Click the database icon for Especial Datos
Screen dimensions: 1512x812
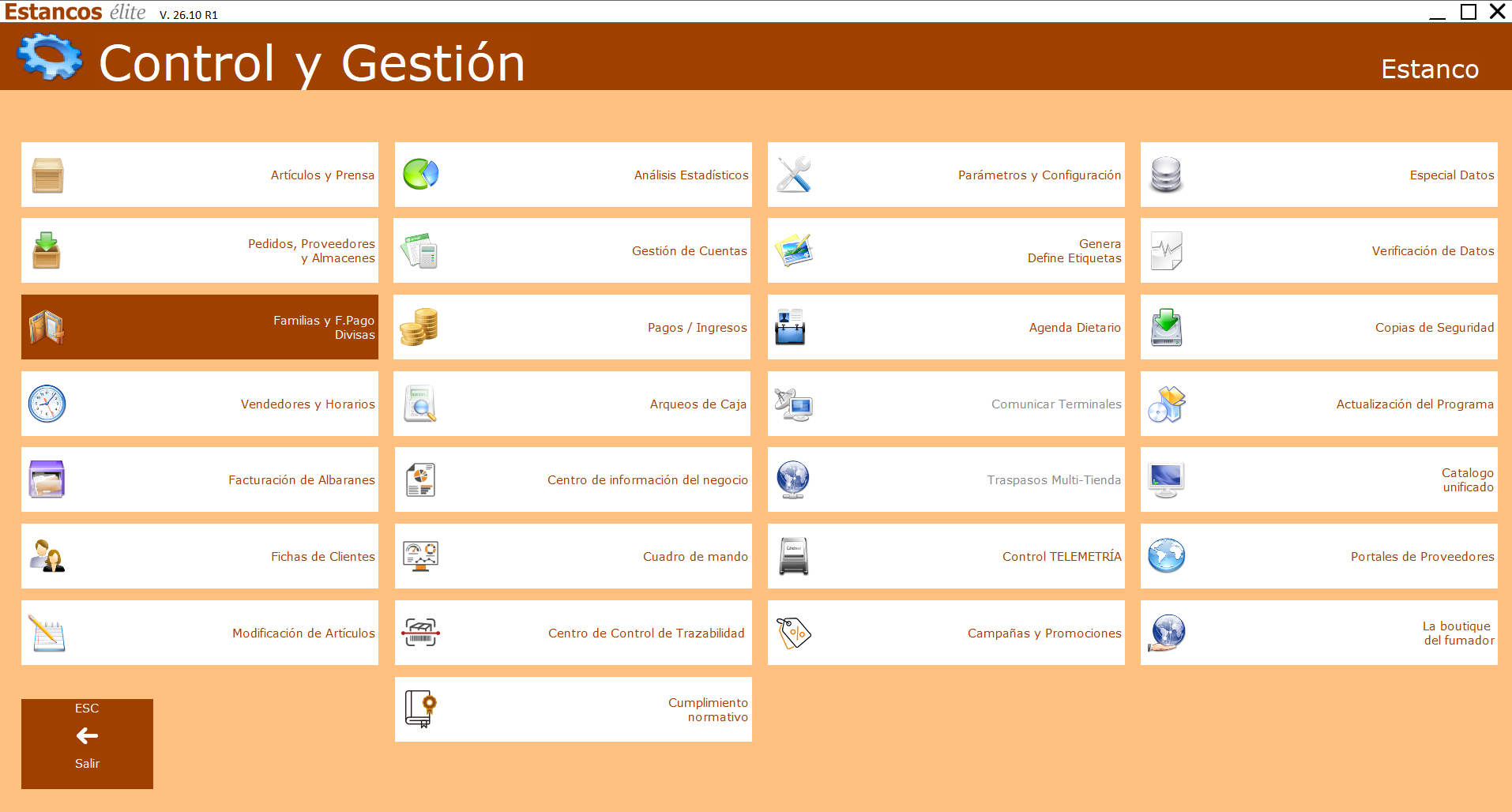(1167, 175)
